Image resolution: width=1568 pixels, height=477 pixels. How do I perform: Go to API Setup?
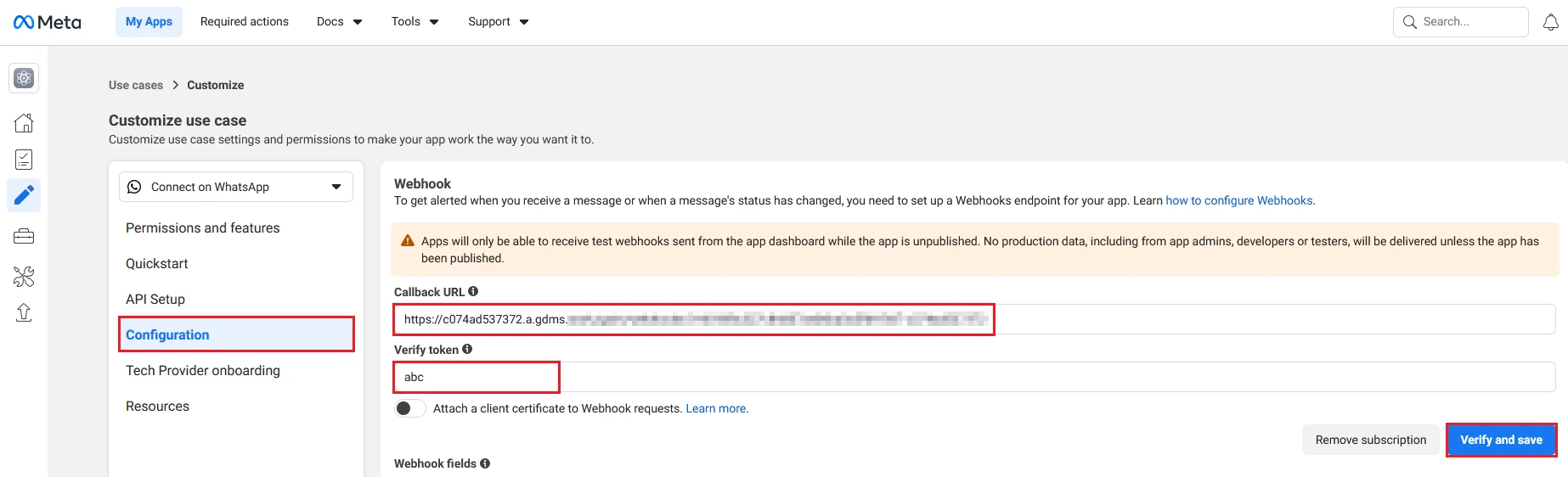[x=155, y=299]
